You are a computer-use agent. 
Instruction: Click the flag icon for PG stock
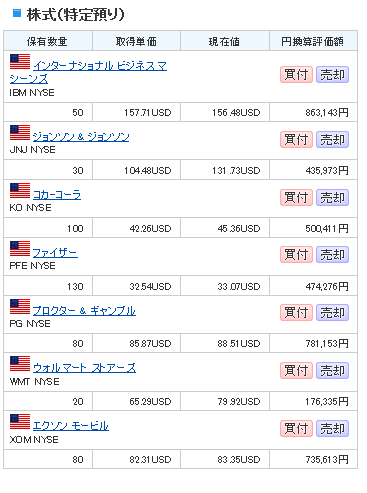click(20, 307)
